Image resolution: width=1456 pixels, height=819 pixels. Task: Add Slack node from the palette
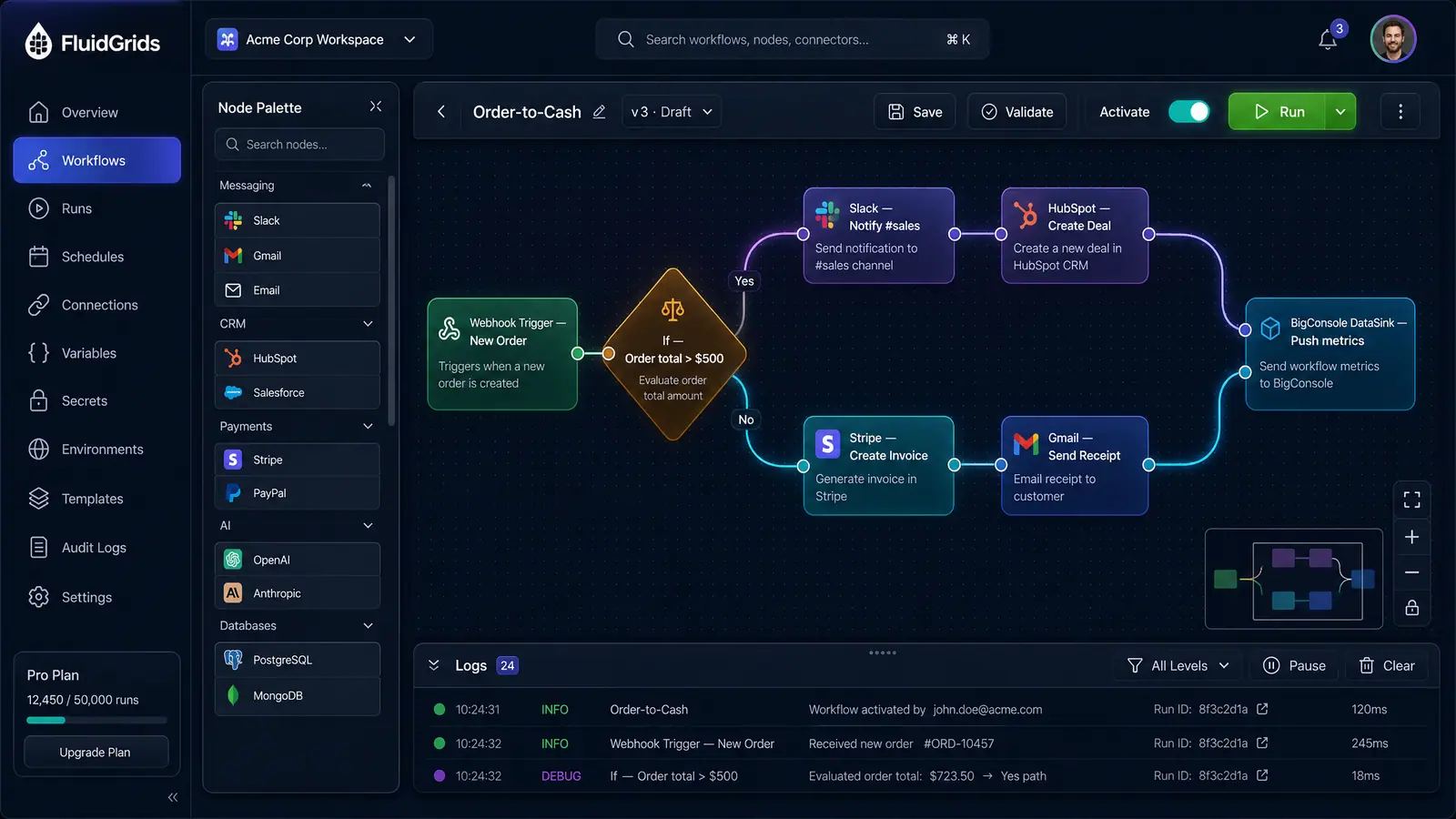[x=298, y=220]
